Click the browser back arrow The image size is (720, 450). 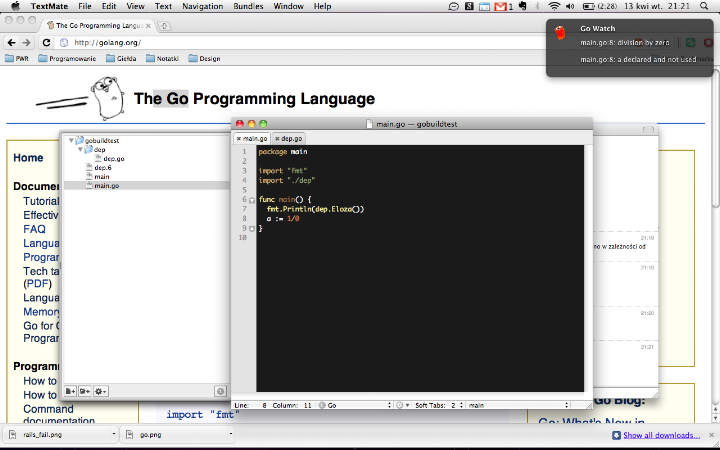click(x=11, y=42)
